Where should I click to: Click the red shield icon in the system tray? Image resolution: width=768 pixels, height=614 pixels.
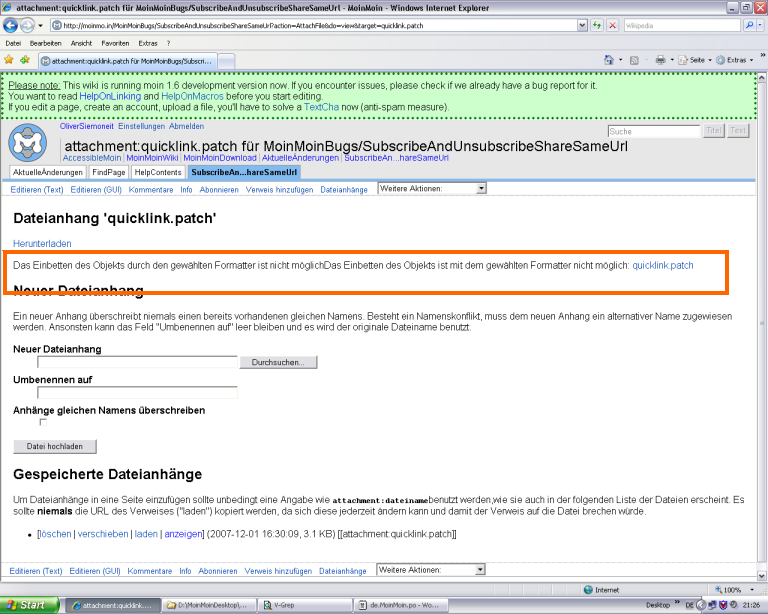(x=723, y=605)
